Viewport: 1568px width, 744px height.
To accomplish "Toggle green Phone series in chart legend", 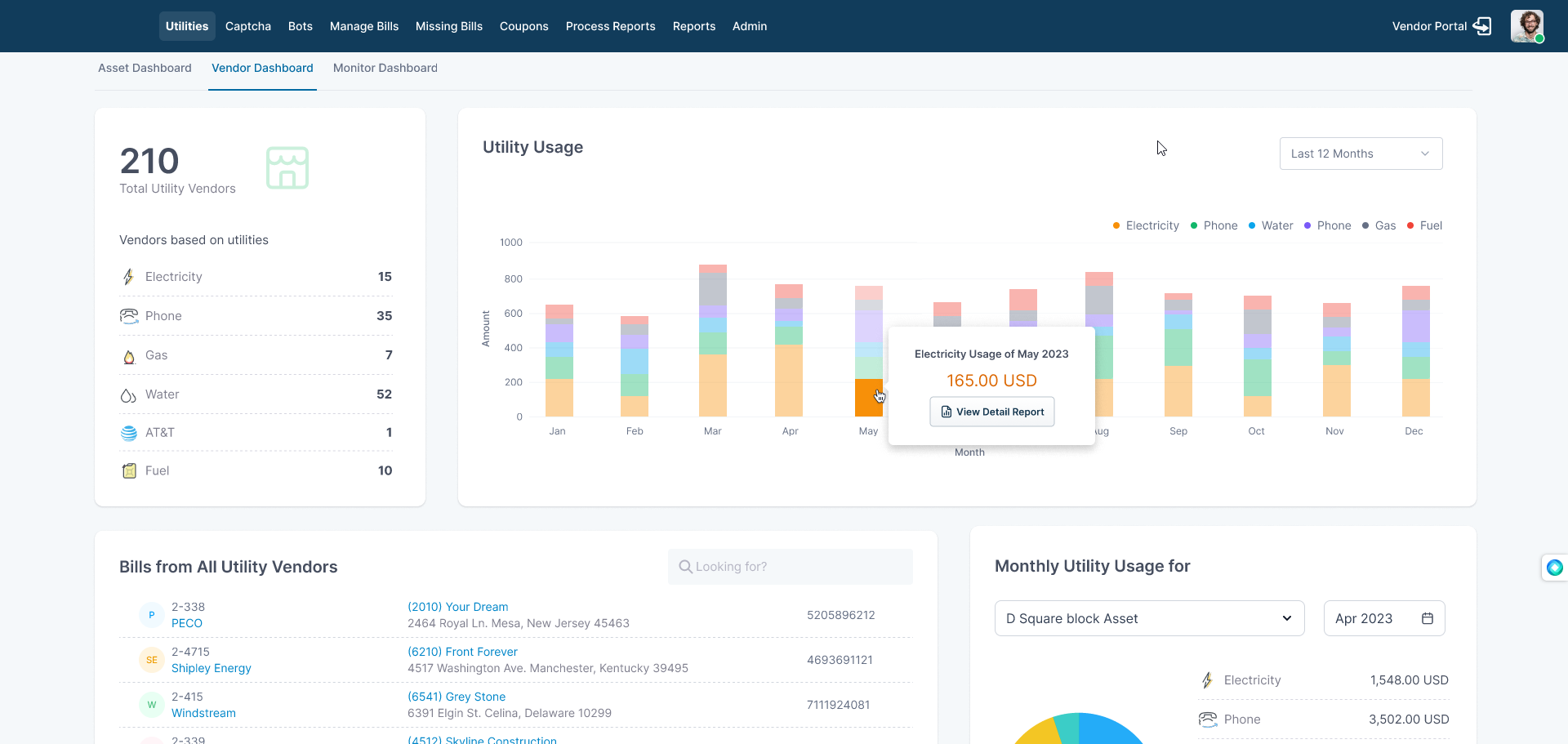I will (1214, 225).
